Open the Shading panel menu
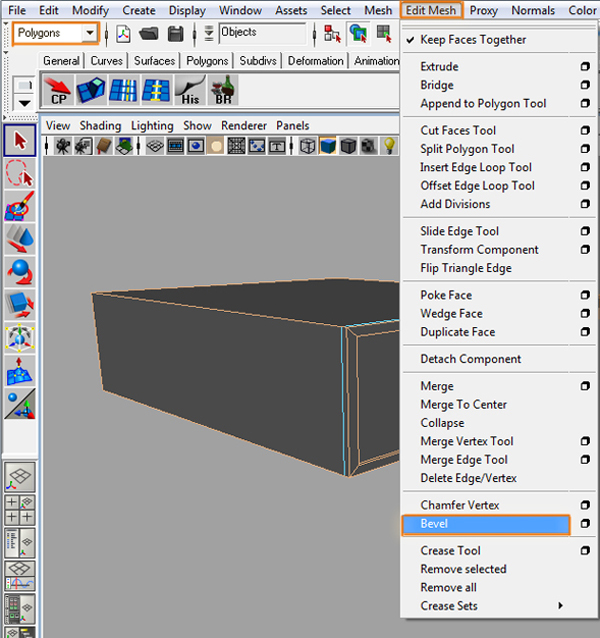This screenshot has height=638, width=600. point(100,126)
